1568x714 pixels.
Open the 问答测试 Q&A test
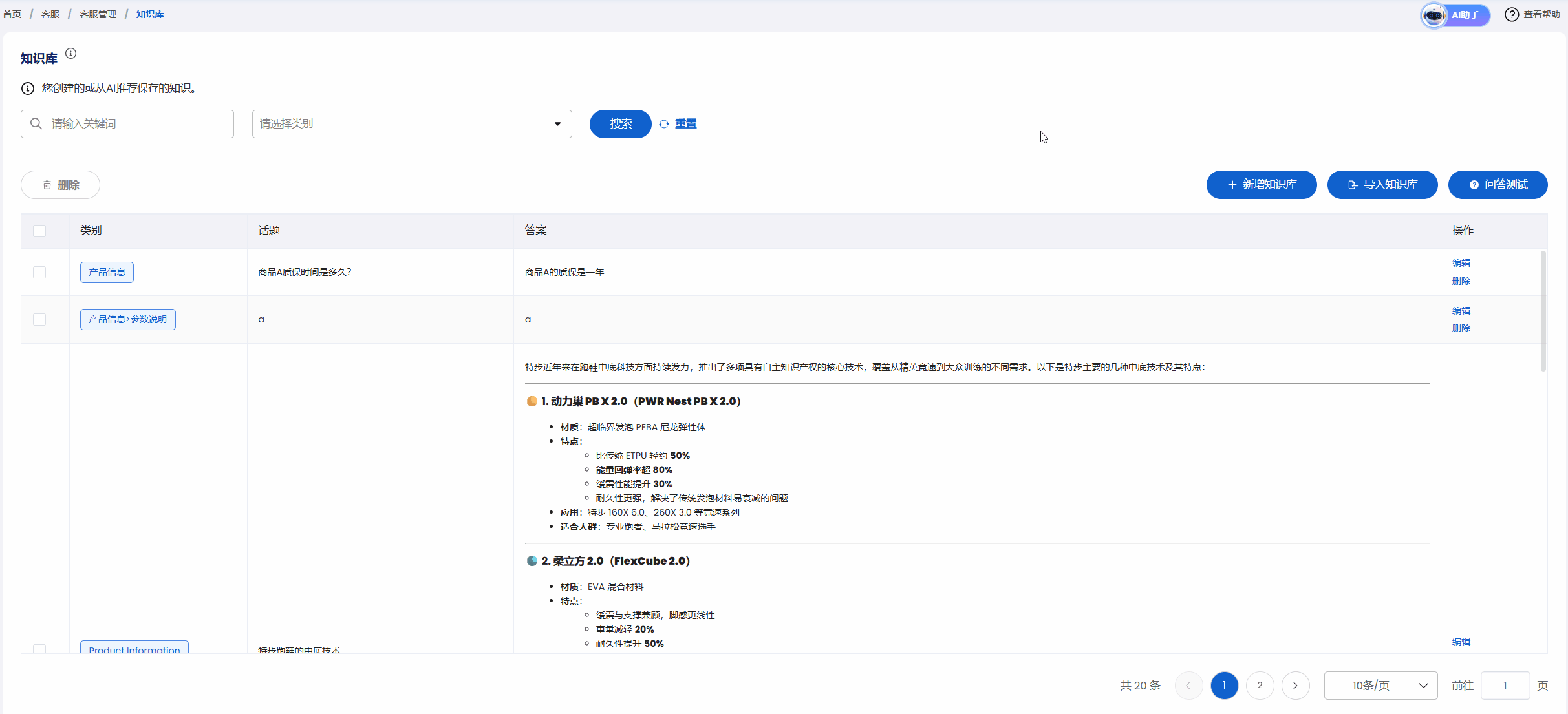coord(1498,185)
